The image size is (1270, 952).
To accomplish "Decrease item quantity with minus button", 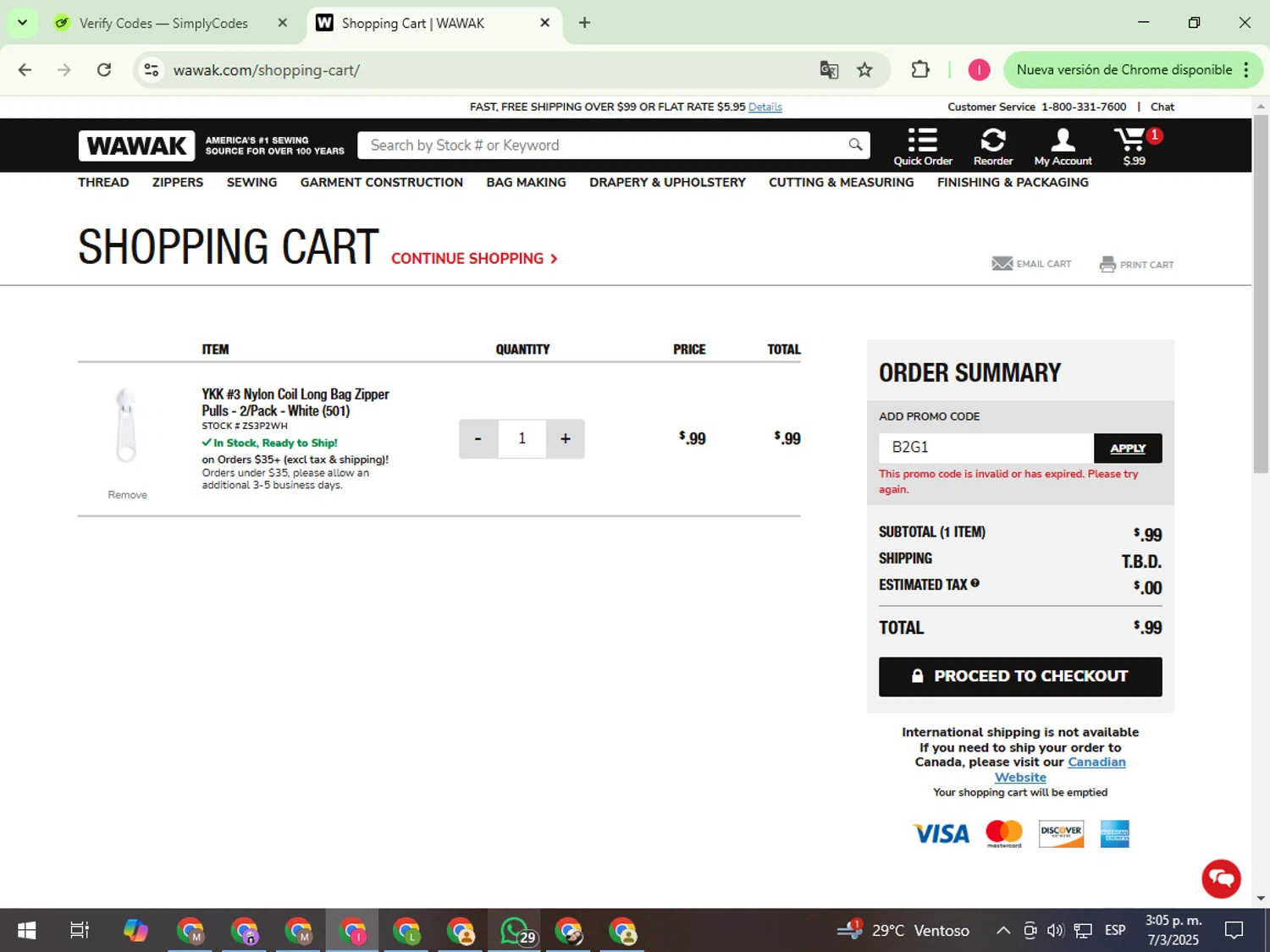I will pyautogui.click(x=478, y=438).
